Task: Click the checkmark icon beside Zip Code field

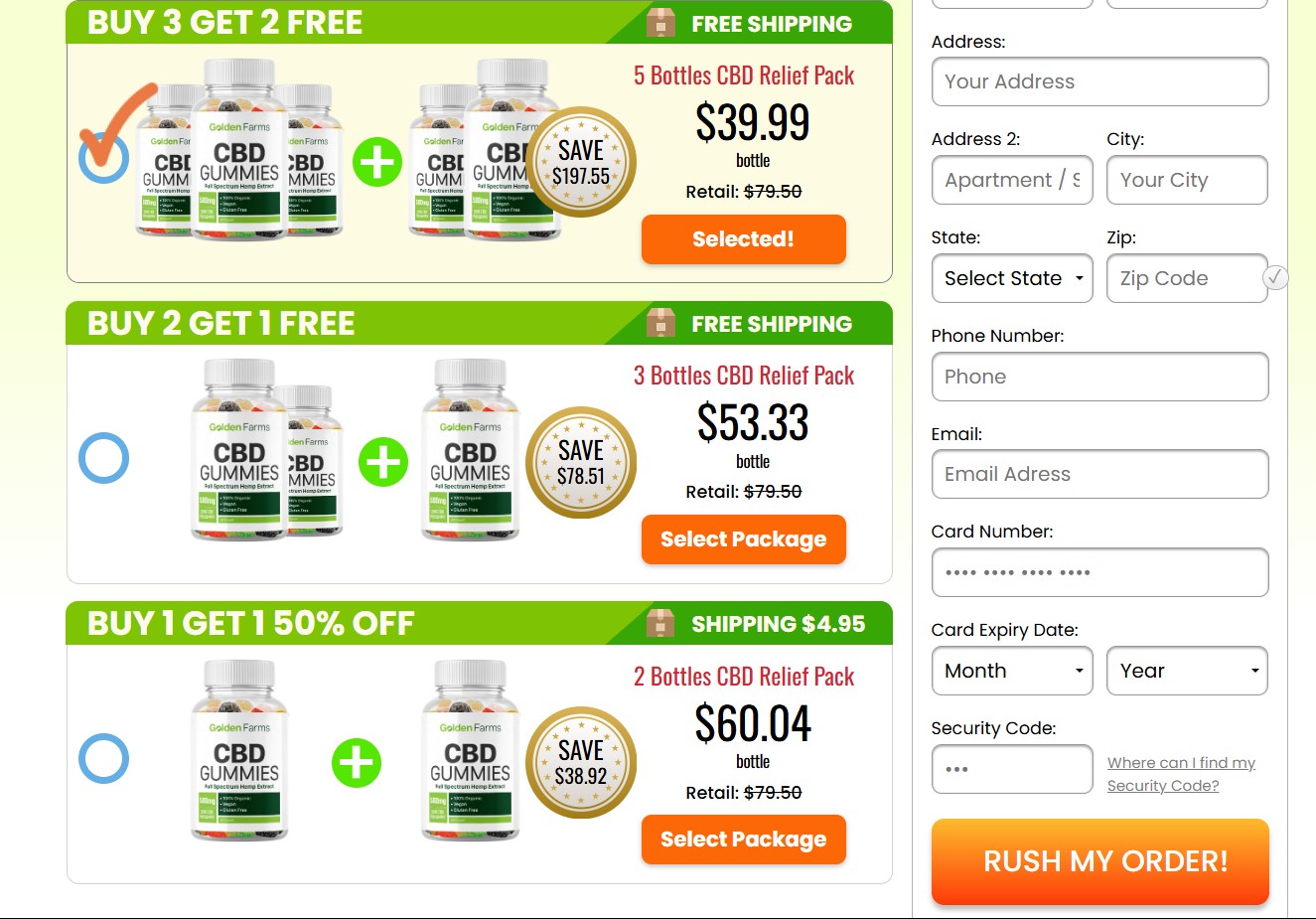Action: click(1275, 278)
